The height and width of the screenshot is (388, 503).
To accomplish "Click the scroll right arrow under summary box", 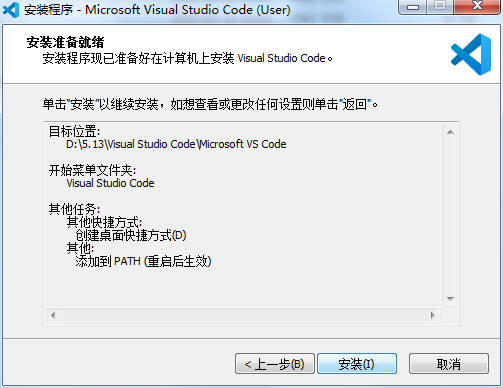I will (433, 315).
